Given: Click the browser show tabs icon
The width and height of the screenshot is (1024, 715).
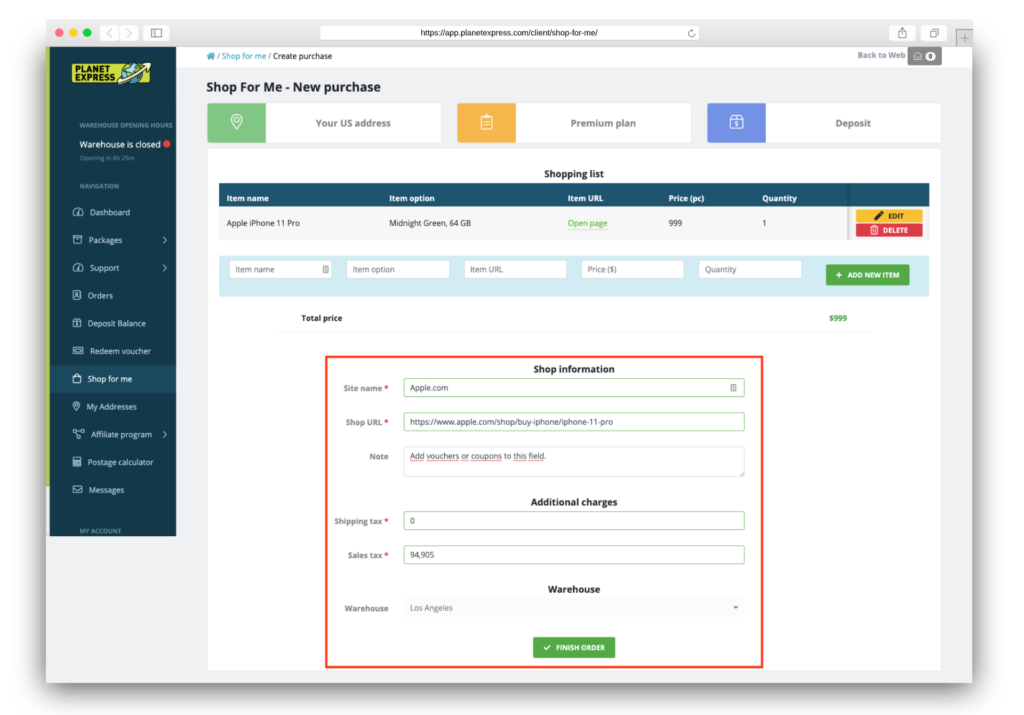Looking at the screenshot, I should (934, 33).
